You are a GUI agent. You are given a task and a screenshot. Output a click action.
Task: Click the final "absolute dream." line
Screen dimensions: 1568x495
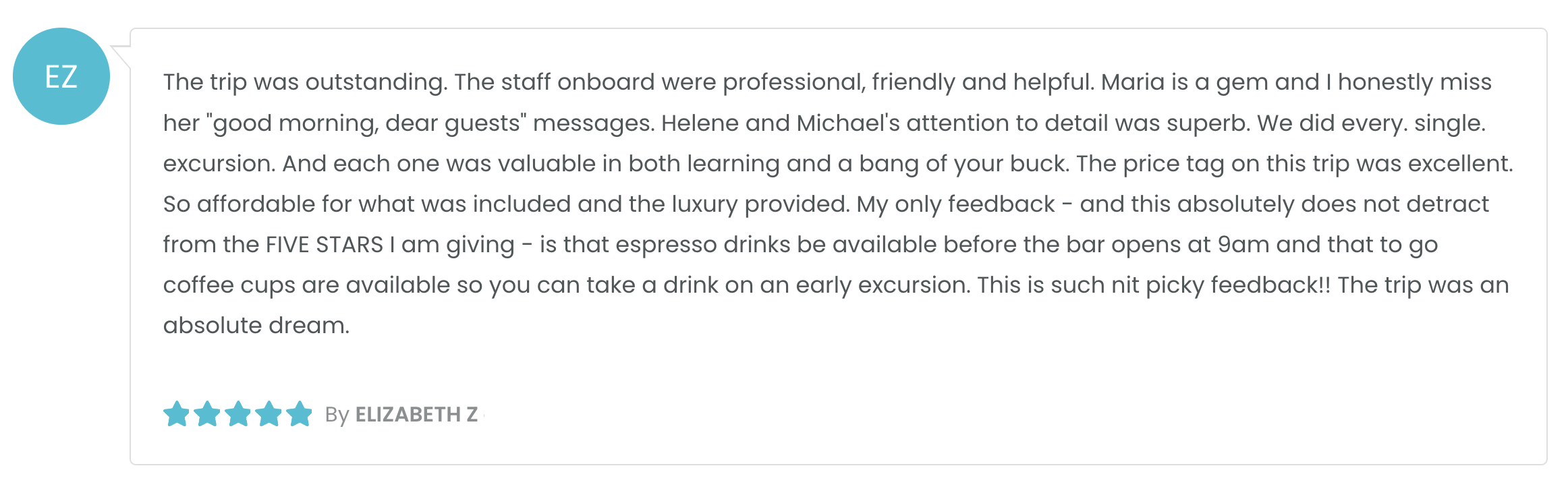point(256,326)
